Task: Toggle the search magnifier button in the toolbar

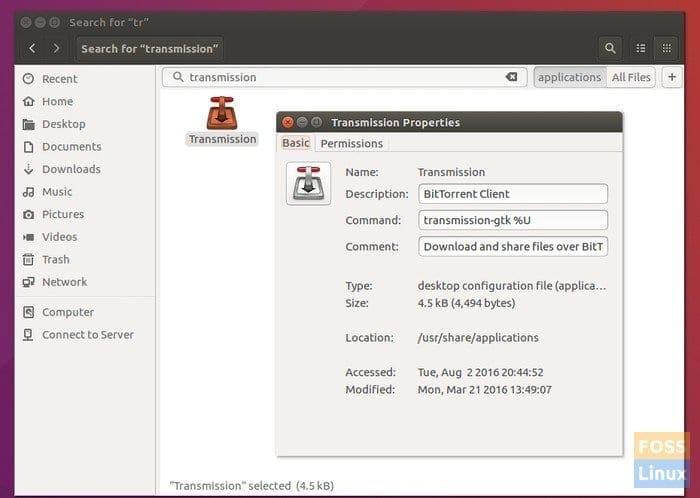Action: 610,48
